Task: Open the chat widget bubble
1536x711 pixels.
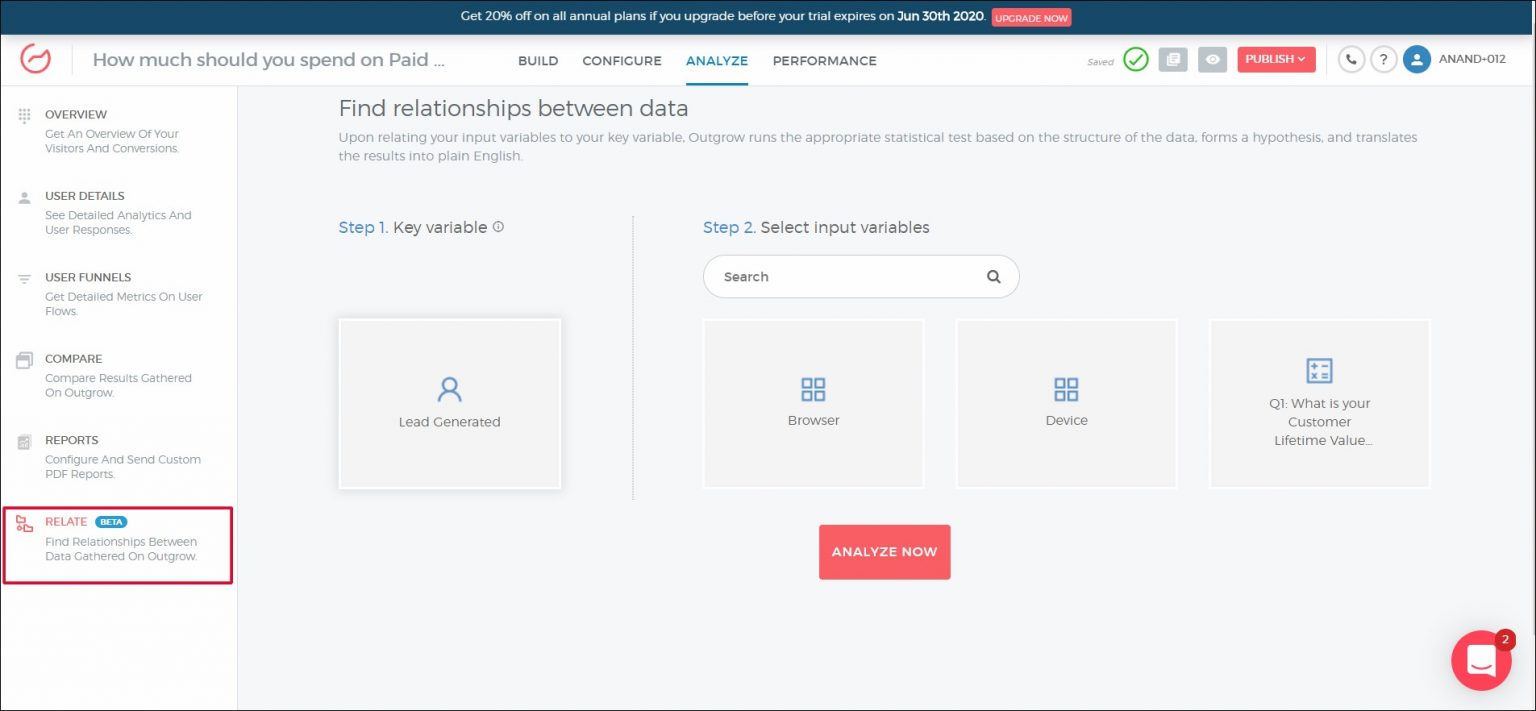Action: pos(1481,660)
